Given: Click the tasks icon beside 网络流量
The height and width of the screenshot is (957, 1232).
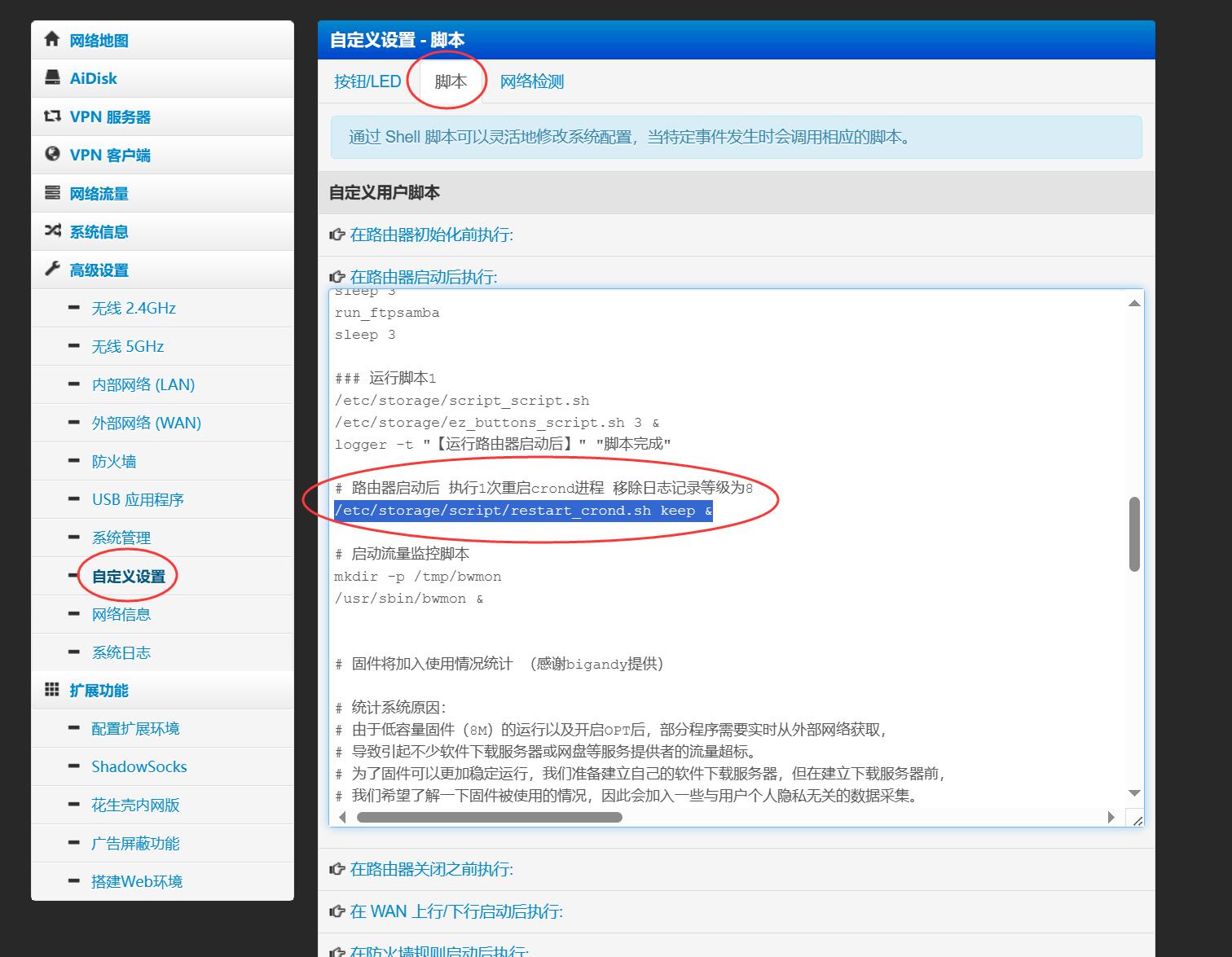Looking at the screenshot, I should [52, 192].
